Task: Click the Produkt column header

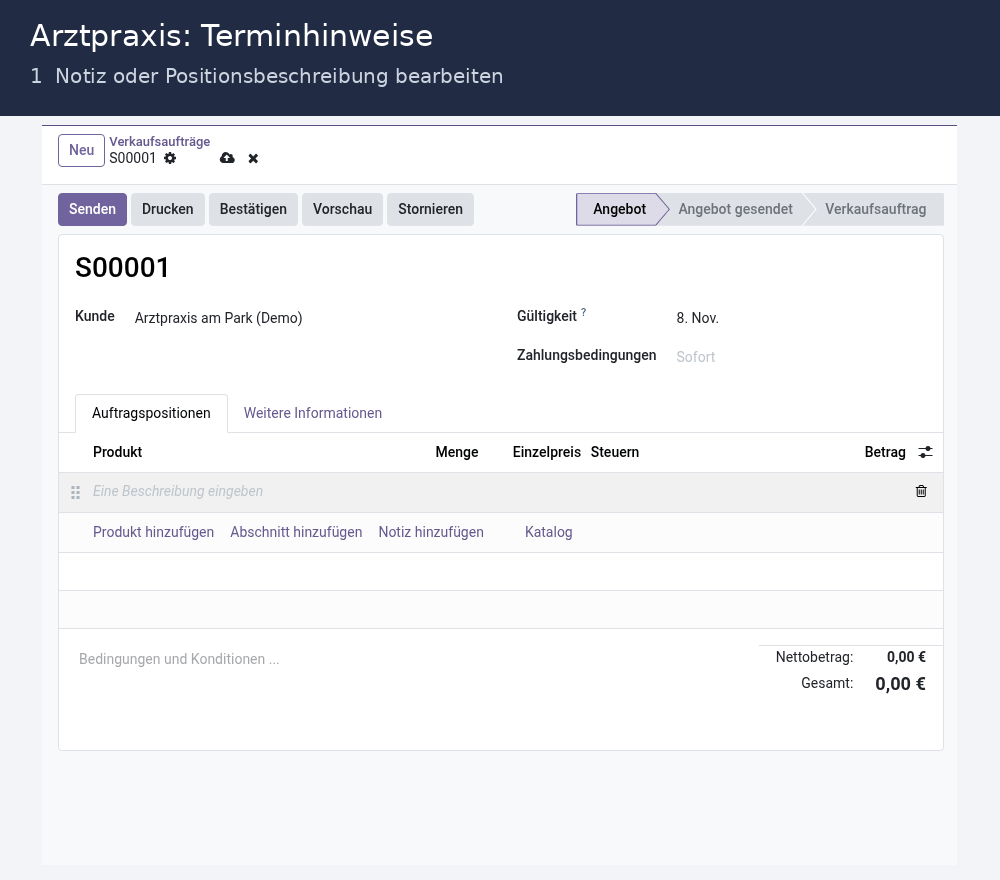Action: pyautogui.click(x=117, y=452)
